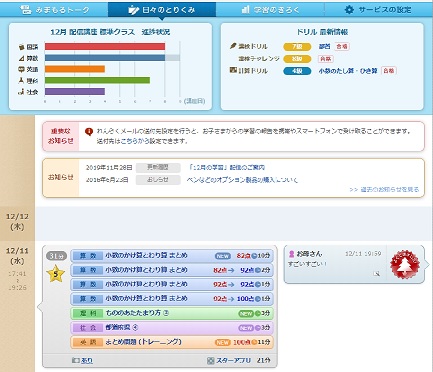Open サービスの設定 gear tab
This screenshot has width=433, height=372.
click(x=378, y=9)
